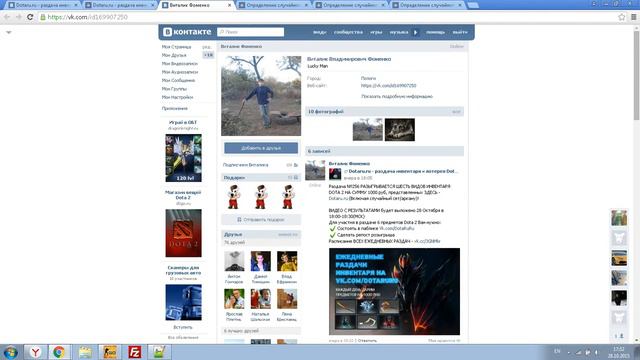Click the Играй в ОБТ ad image
This screenshot has height=360, width=640.
click(183, 158)
